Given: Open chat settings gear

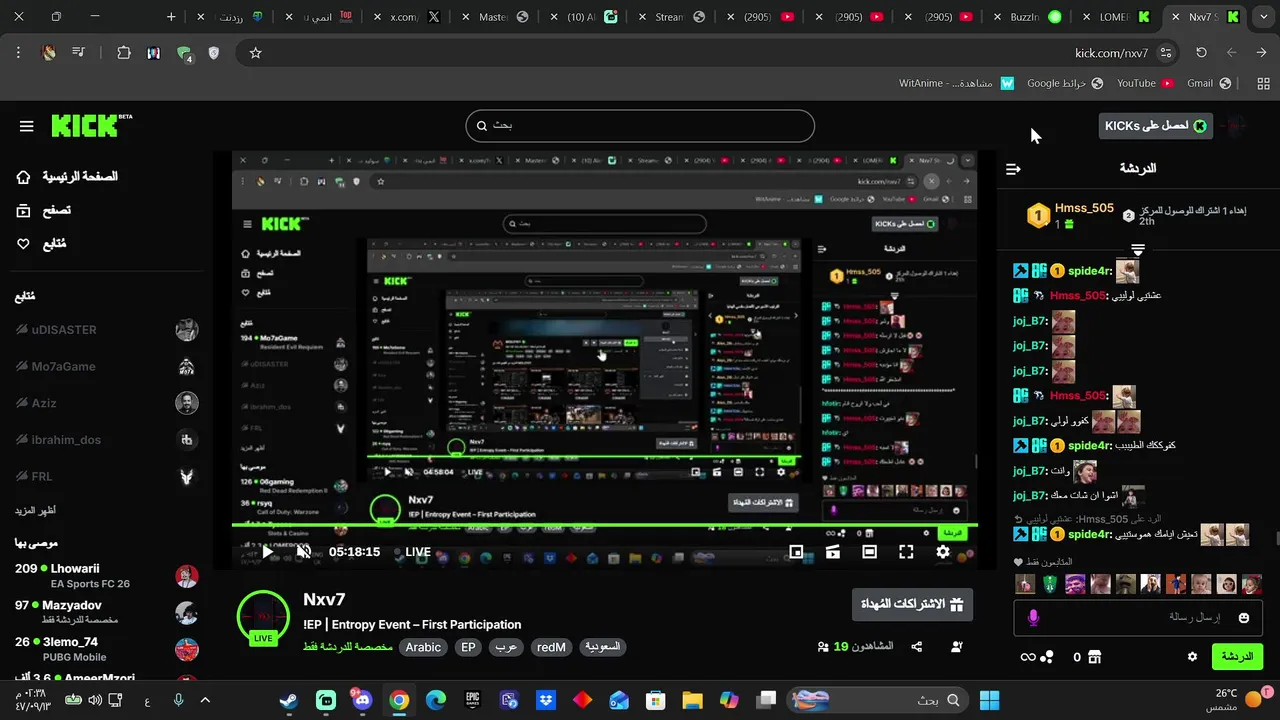Looking at the screenshot, I should pyautogui.click(x=1192, y=657).
